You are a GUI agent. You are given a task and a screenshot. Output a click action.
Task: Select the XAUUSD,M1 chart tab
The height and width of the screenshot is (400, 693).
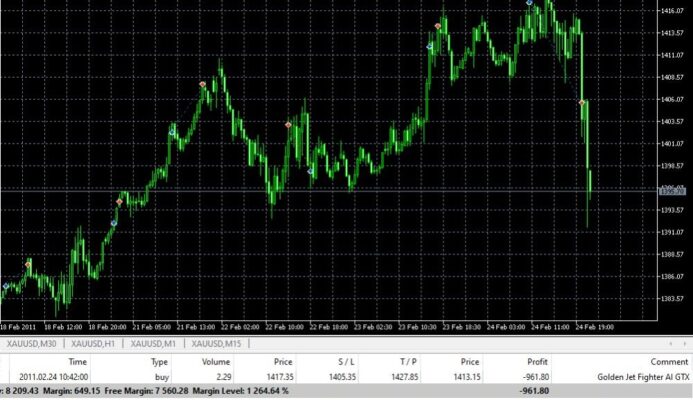(x=154, y=344)
